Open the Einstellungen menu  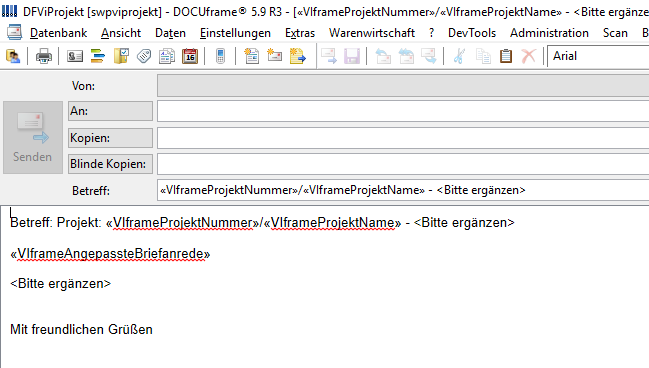coord(235,33)
